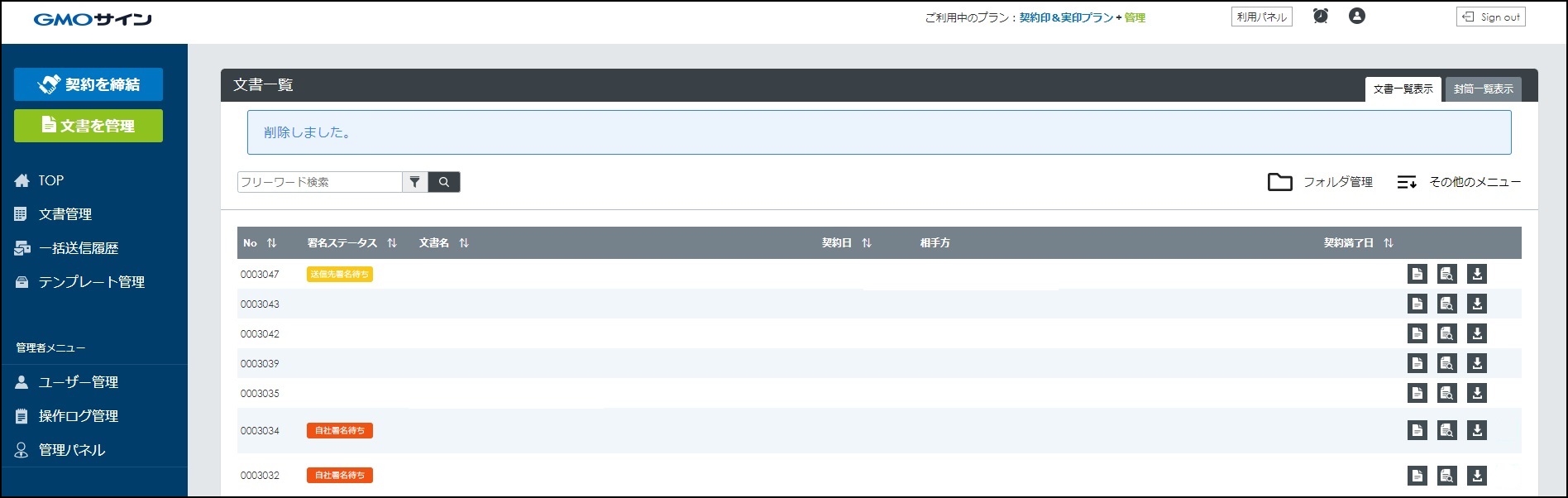
Task: Click the magnifier search button
Action: [444, 182]
